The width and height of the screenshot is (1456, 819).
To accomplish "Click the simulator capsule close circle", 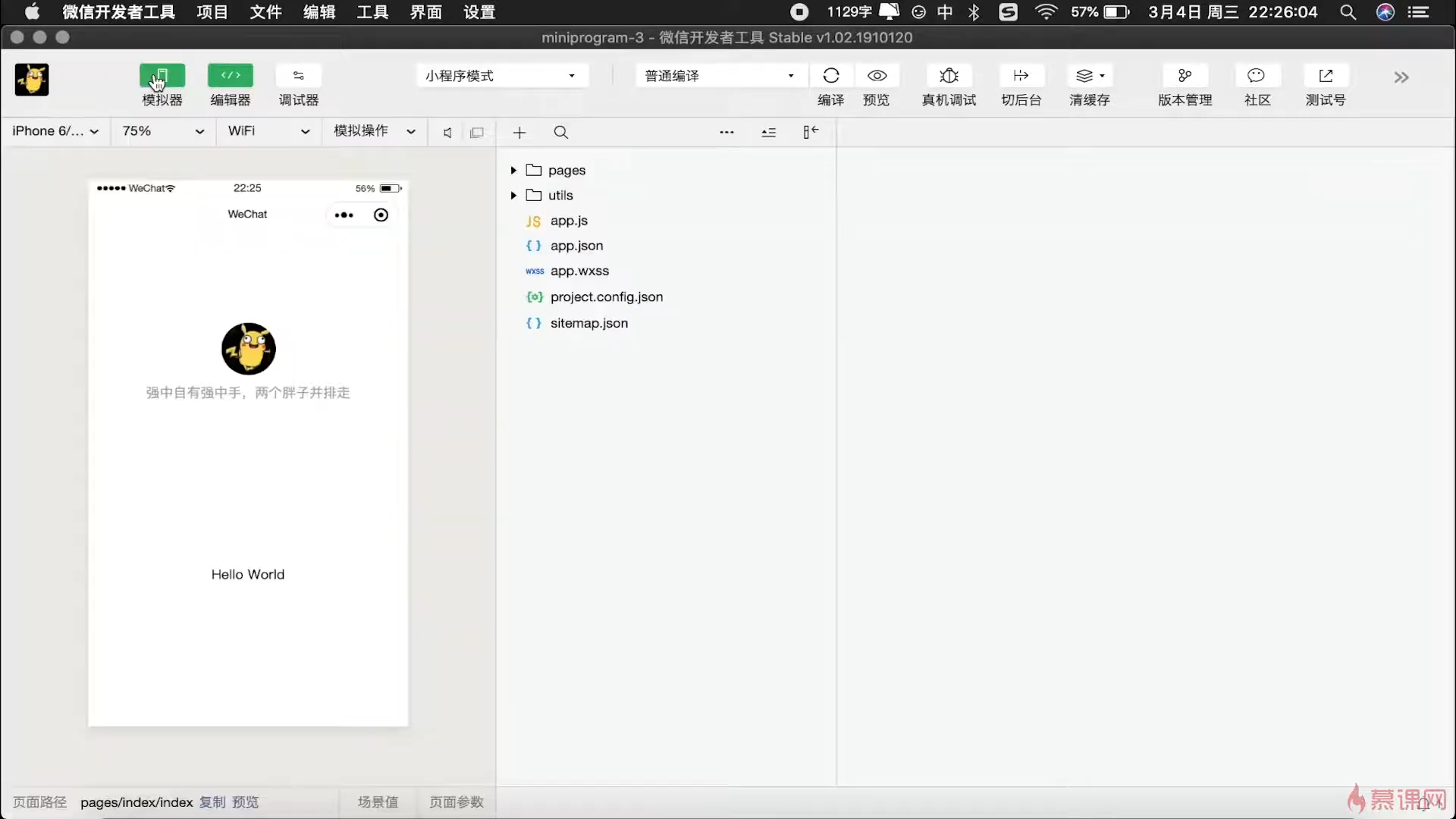I will [x=381, y=215].
